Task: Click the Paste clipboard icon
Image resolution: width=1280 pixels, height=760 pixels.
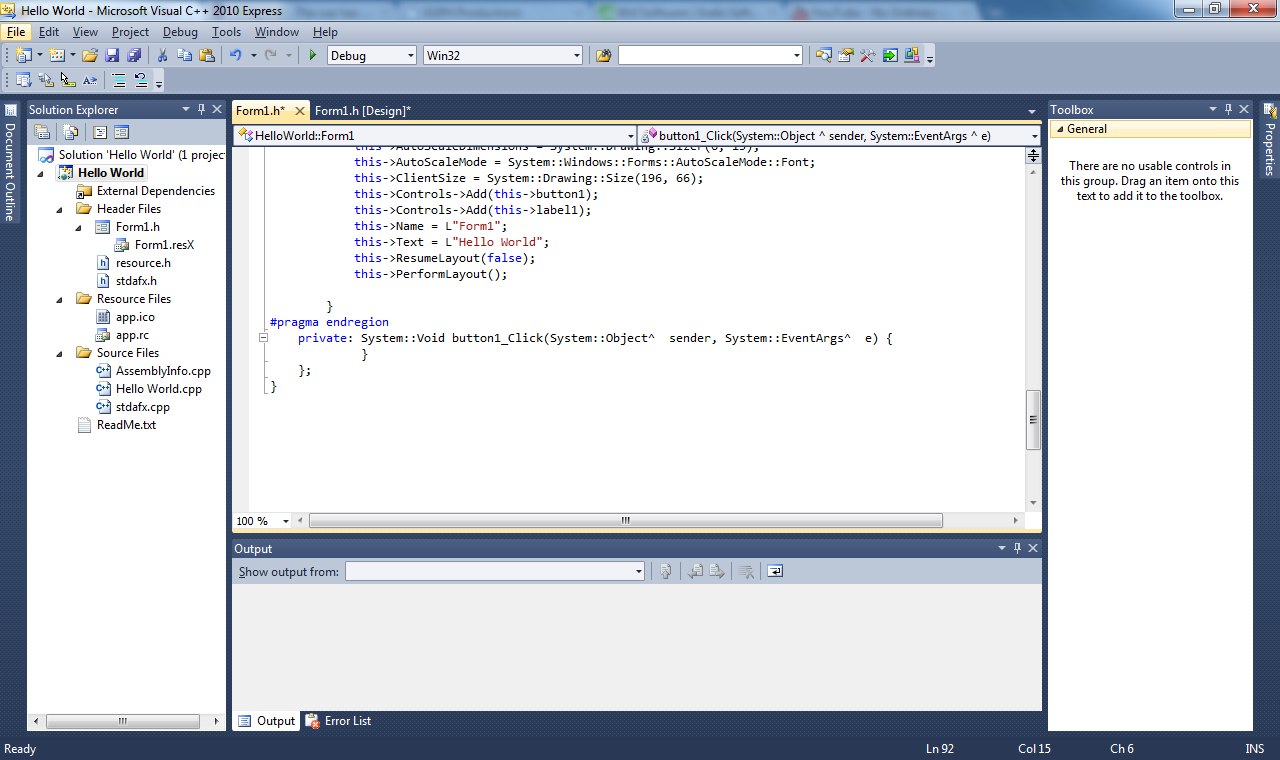Action: (x=207, y=55)
